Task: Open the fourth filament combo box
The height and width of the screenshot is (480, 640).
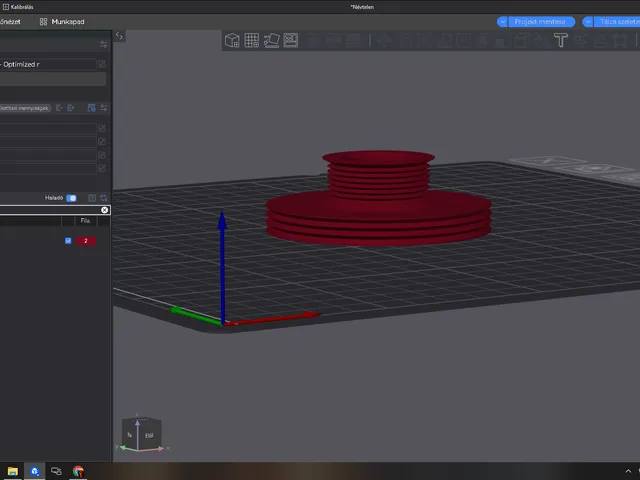Action: (x=48, y=168)
